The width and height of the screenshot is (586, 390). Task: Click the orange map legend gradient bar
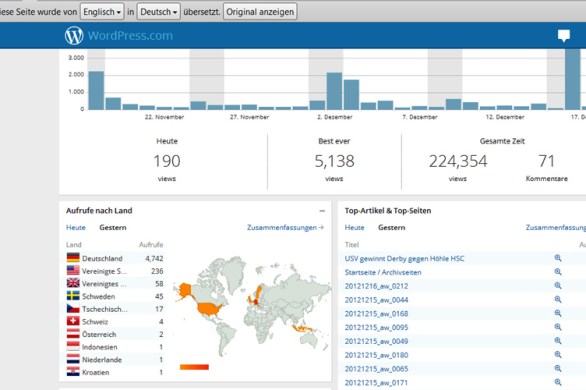[194, 367]
